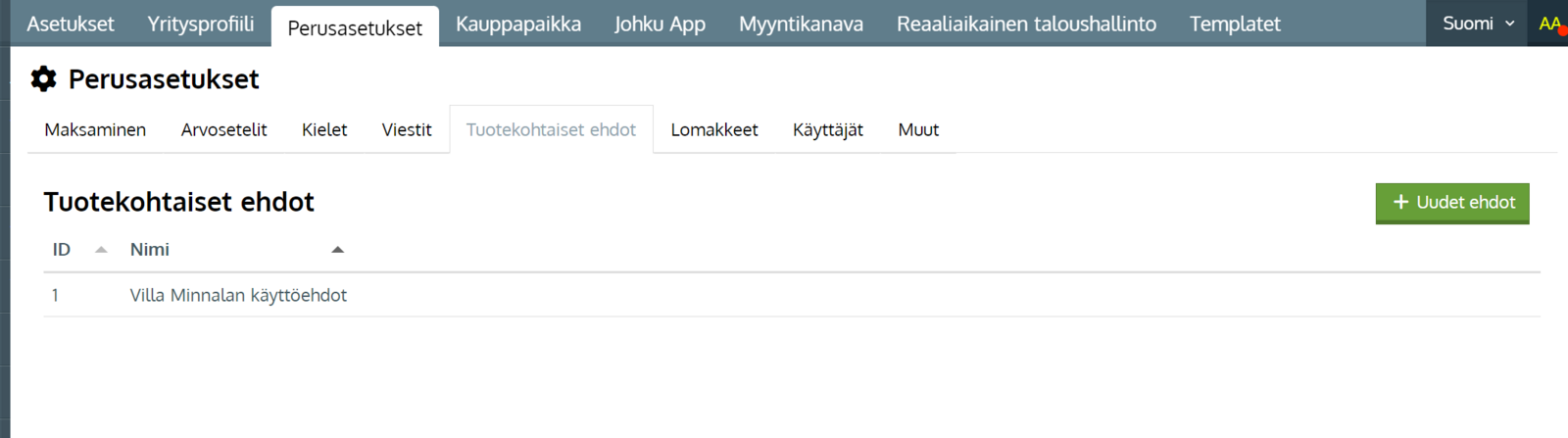Open Yritysprofiili in top navigation
1568x438 pixels.
coord(201,24)
